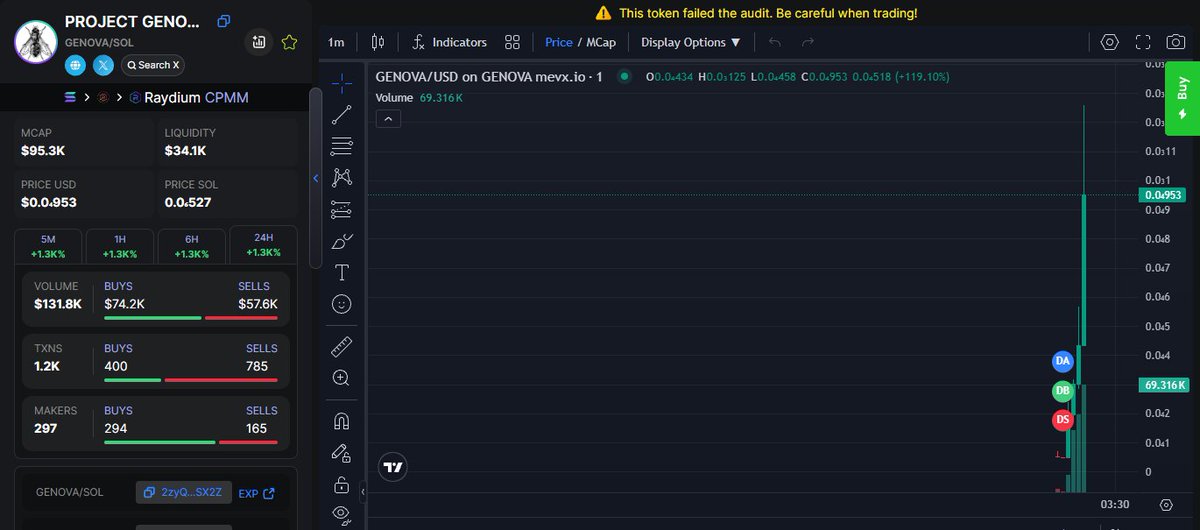Select the zoom in tool

[342, 378]
